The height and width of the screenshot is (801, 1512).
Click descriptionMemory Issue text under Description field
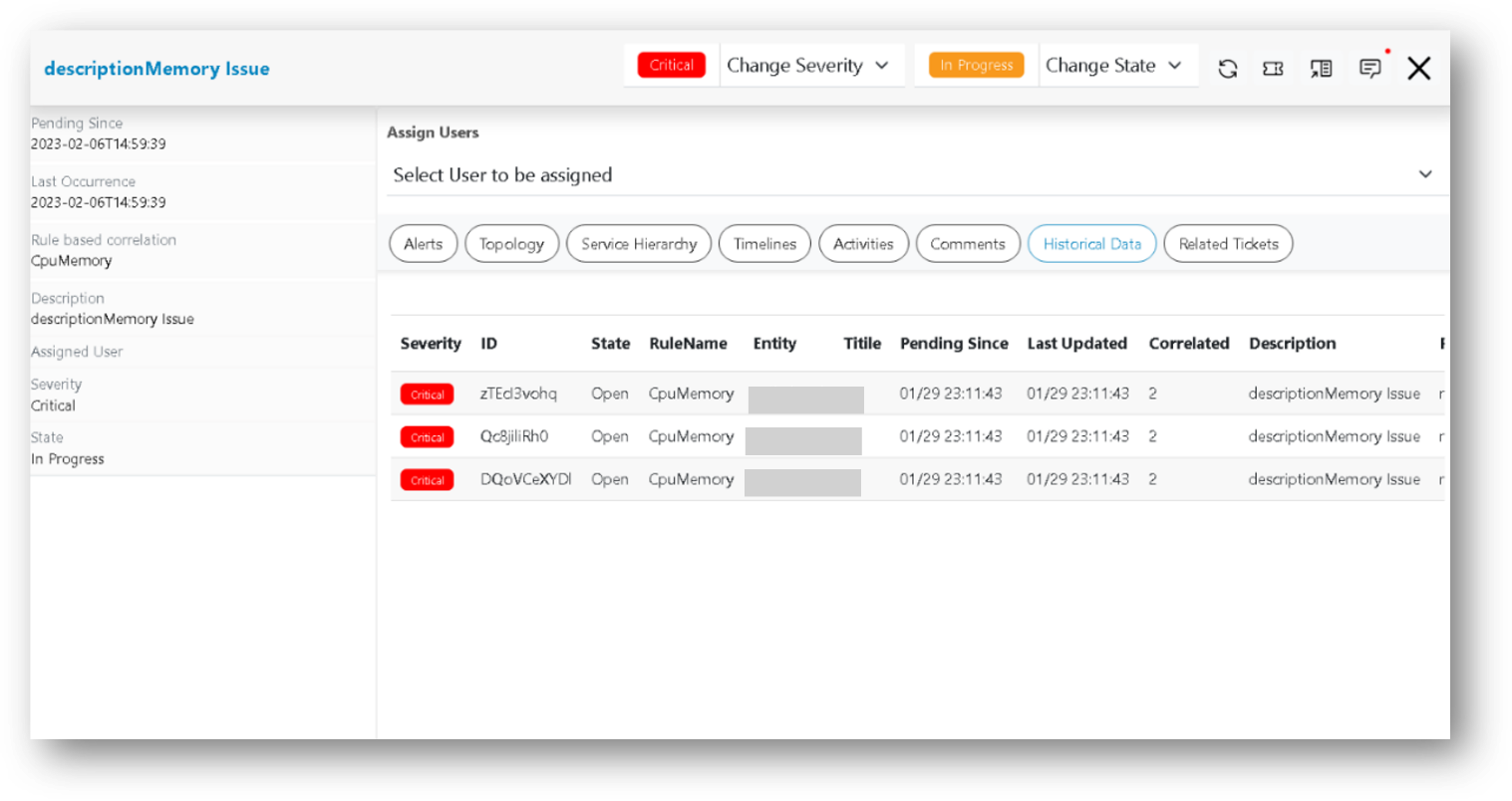[x=112, y=319]
